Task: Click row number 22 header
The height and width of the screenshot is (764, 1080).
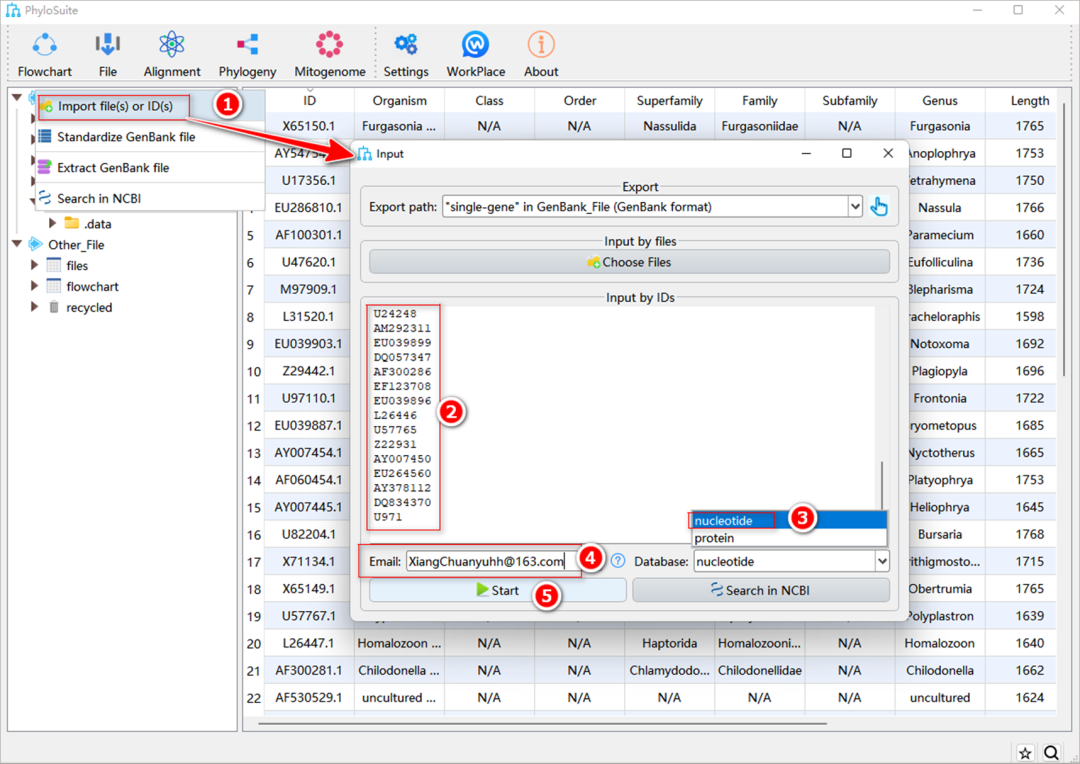Action: click(x=253, y=698)
